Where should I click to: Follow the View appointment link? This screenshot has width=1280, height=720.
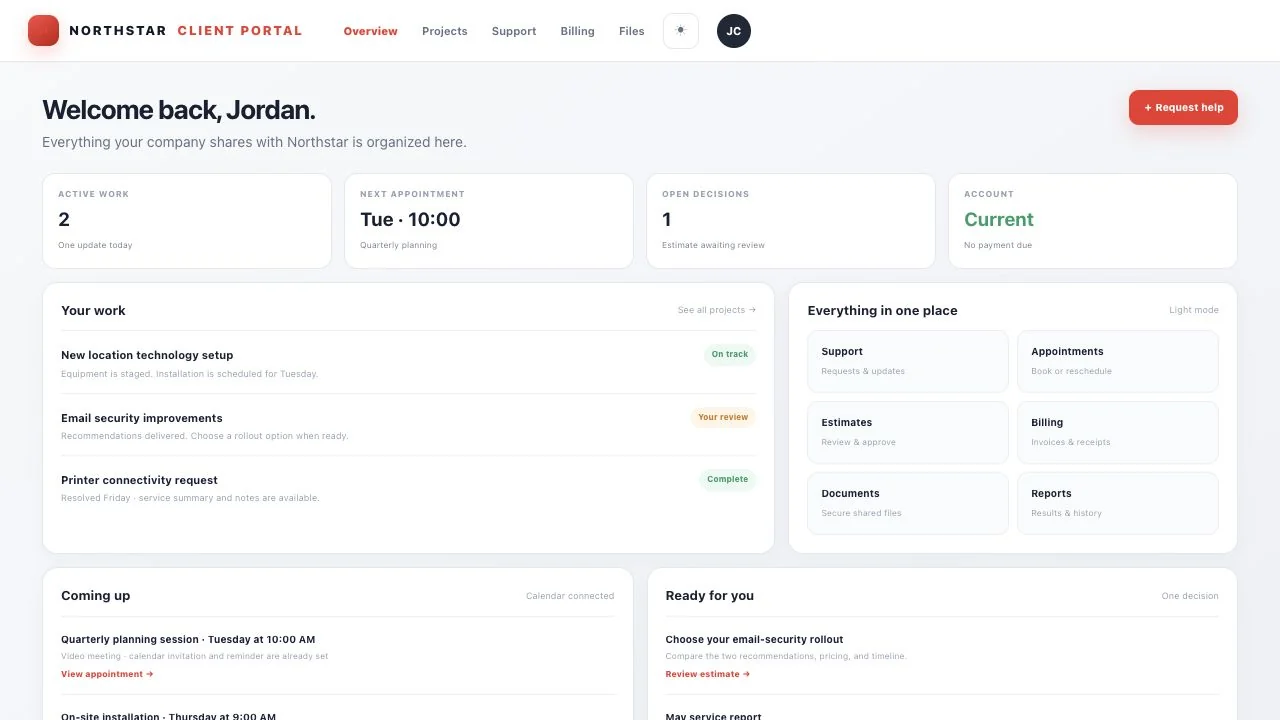107,674
